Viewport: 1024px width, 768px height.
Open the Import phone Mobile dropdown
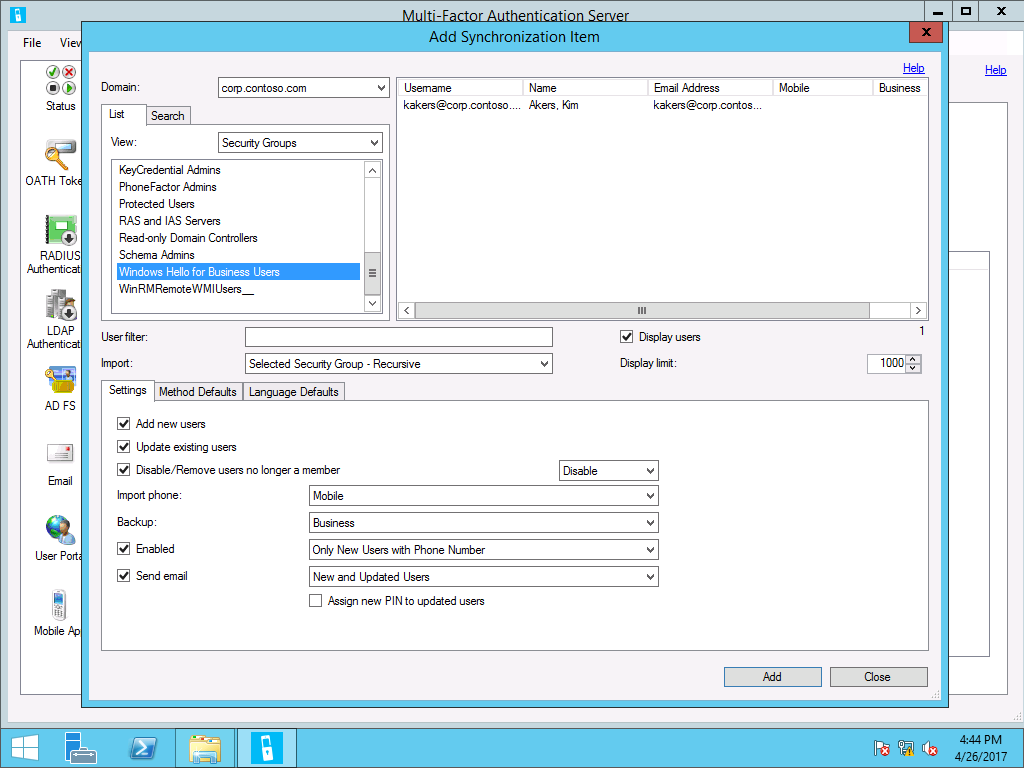[484, 496]
